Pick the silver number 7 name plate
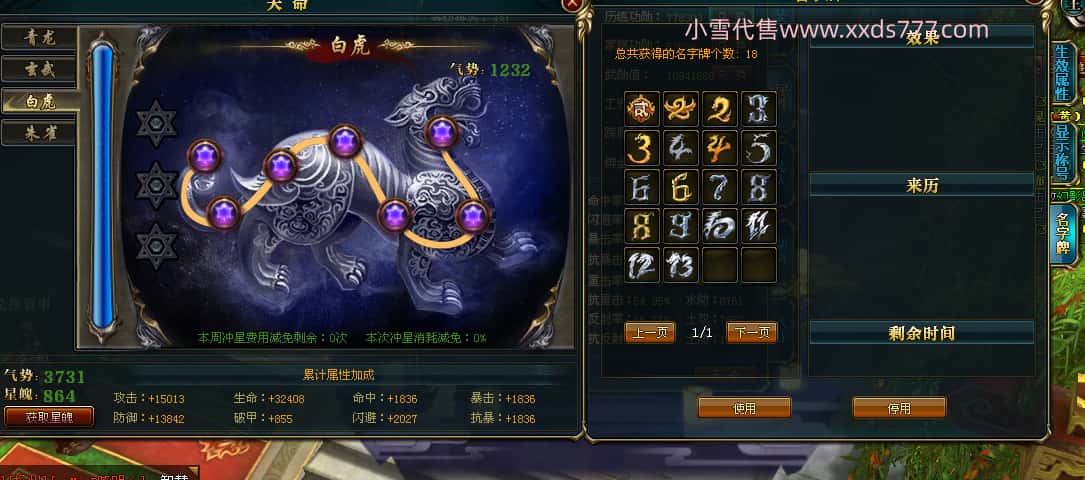1085x480 pixels. [x=720, y=187]
